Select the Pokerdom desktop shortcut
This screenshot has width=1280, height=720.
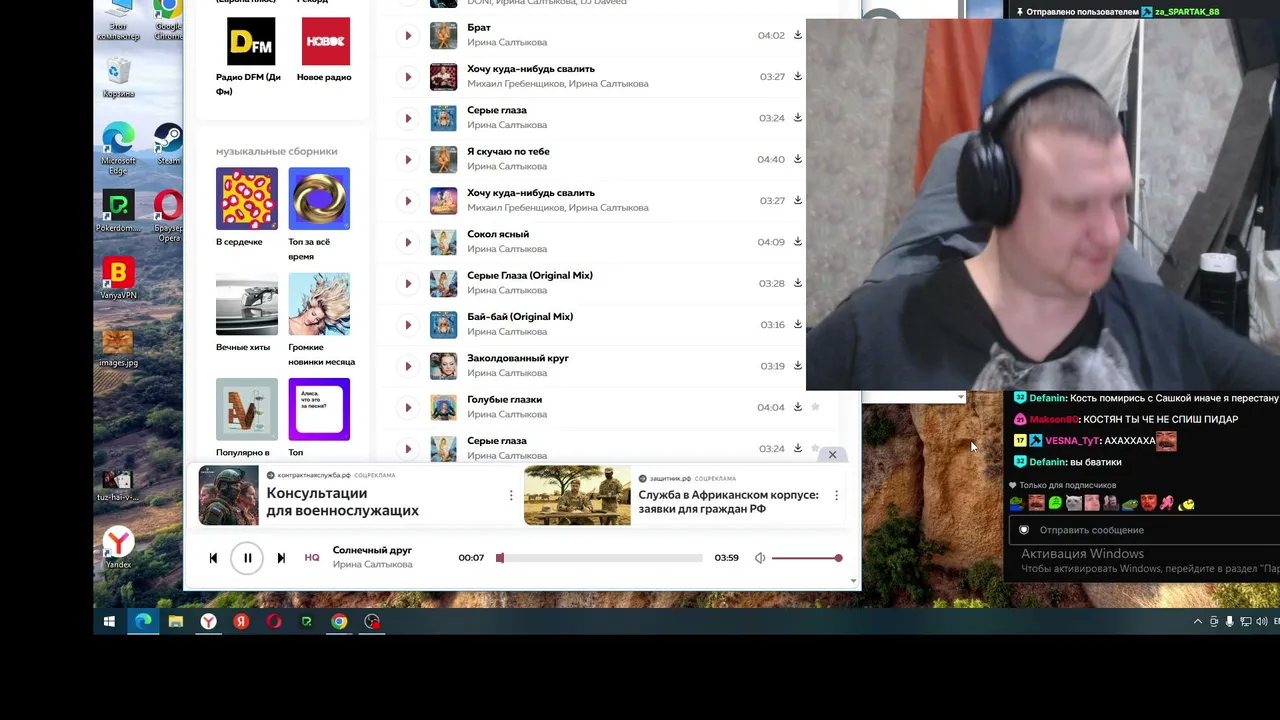118,212
